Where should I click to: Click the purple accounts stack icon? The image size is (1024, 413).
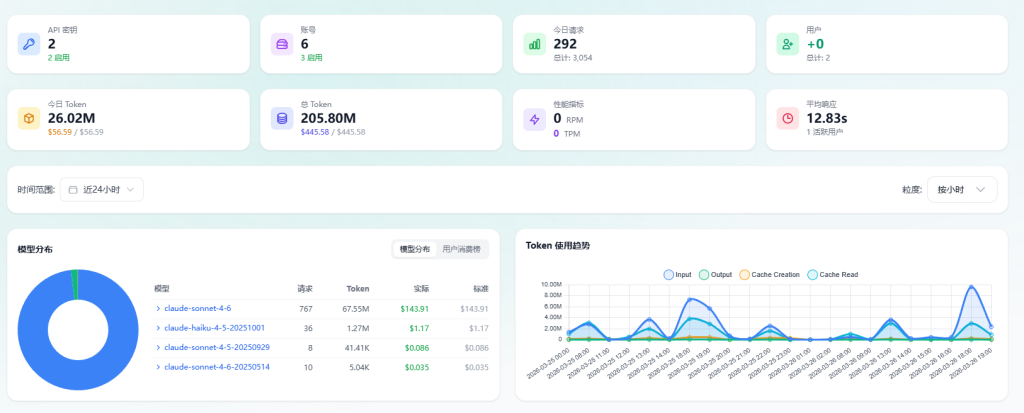282,44
